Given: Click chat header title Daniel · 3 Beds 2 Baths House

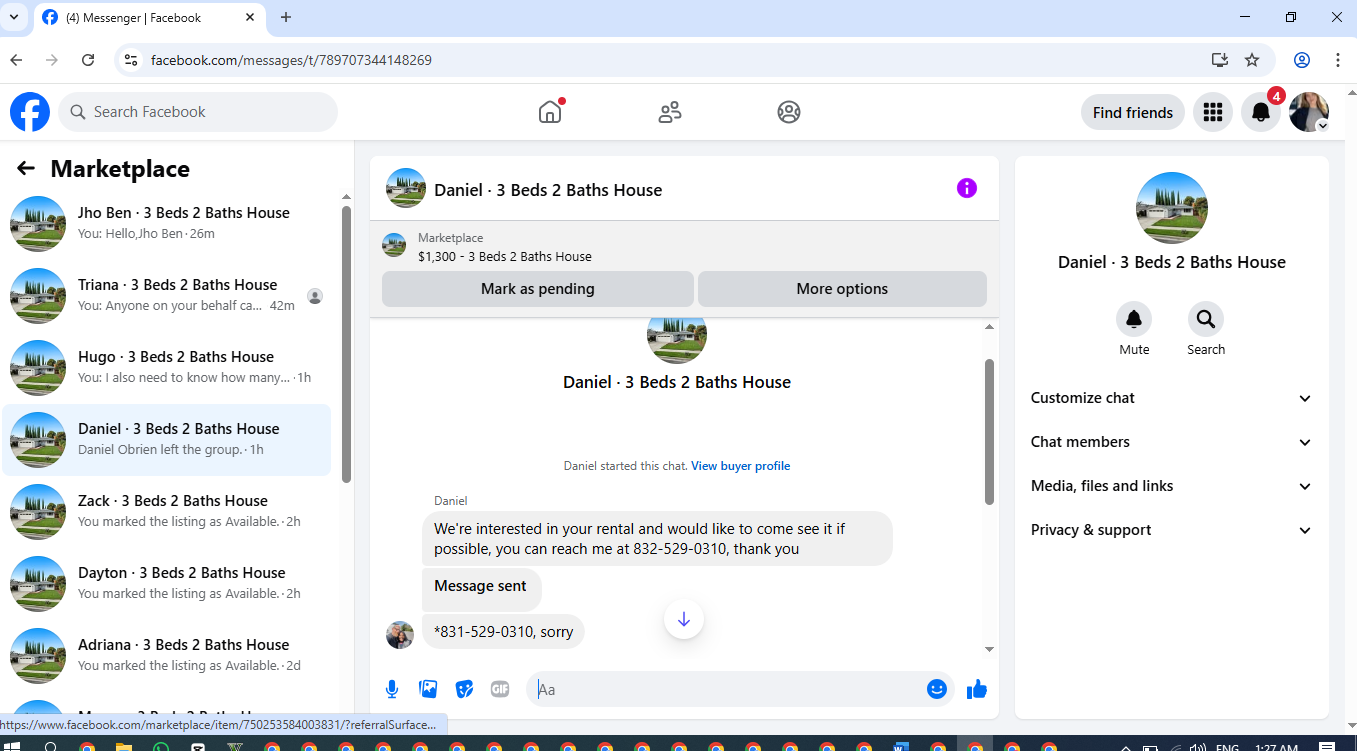Looking at the screenshot, I should 548,190.
